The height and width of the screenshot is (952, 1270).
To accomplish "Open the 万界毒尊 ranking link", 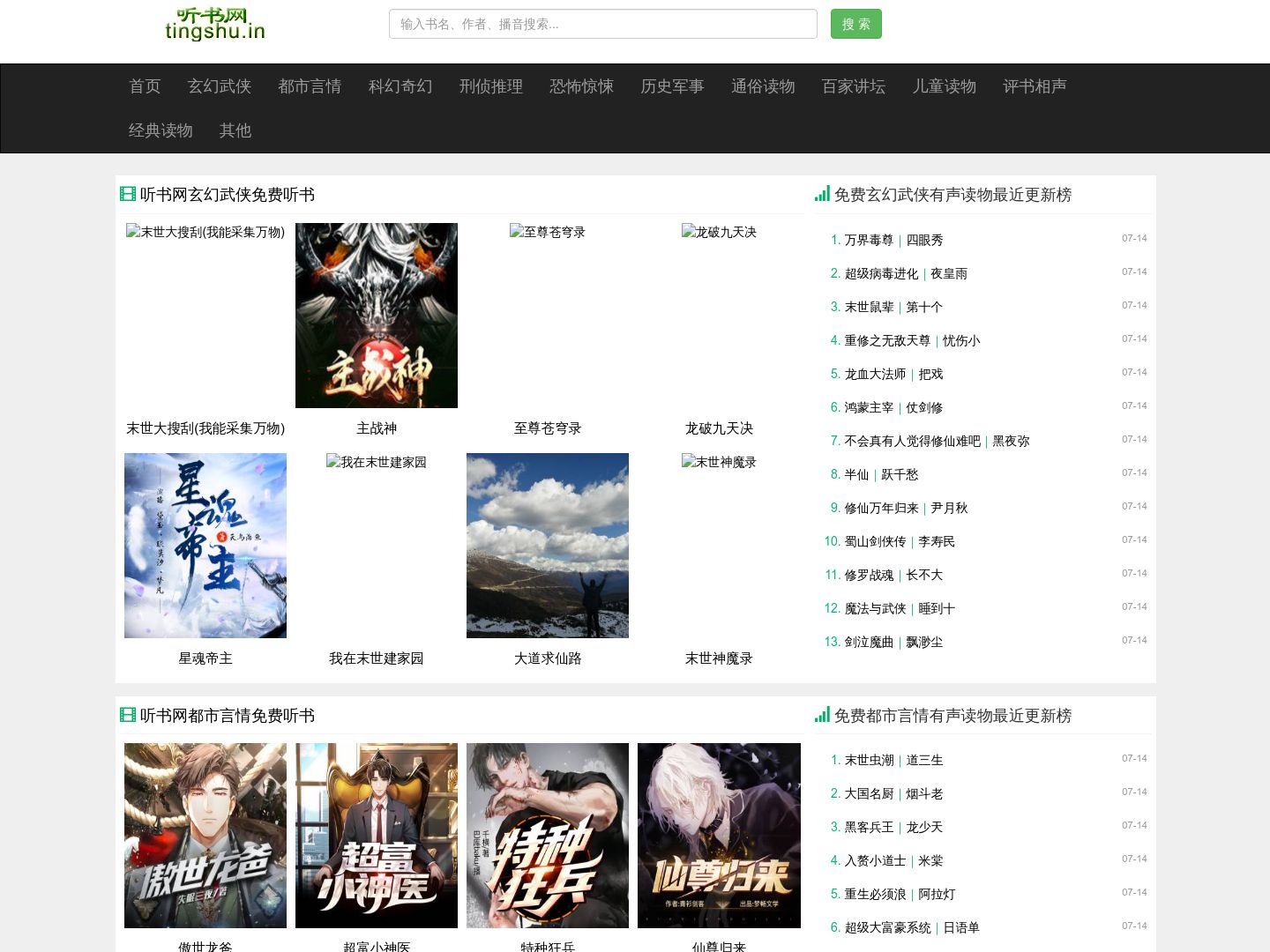I will click(869, 240).
